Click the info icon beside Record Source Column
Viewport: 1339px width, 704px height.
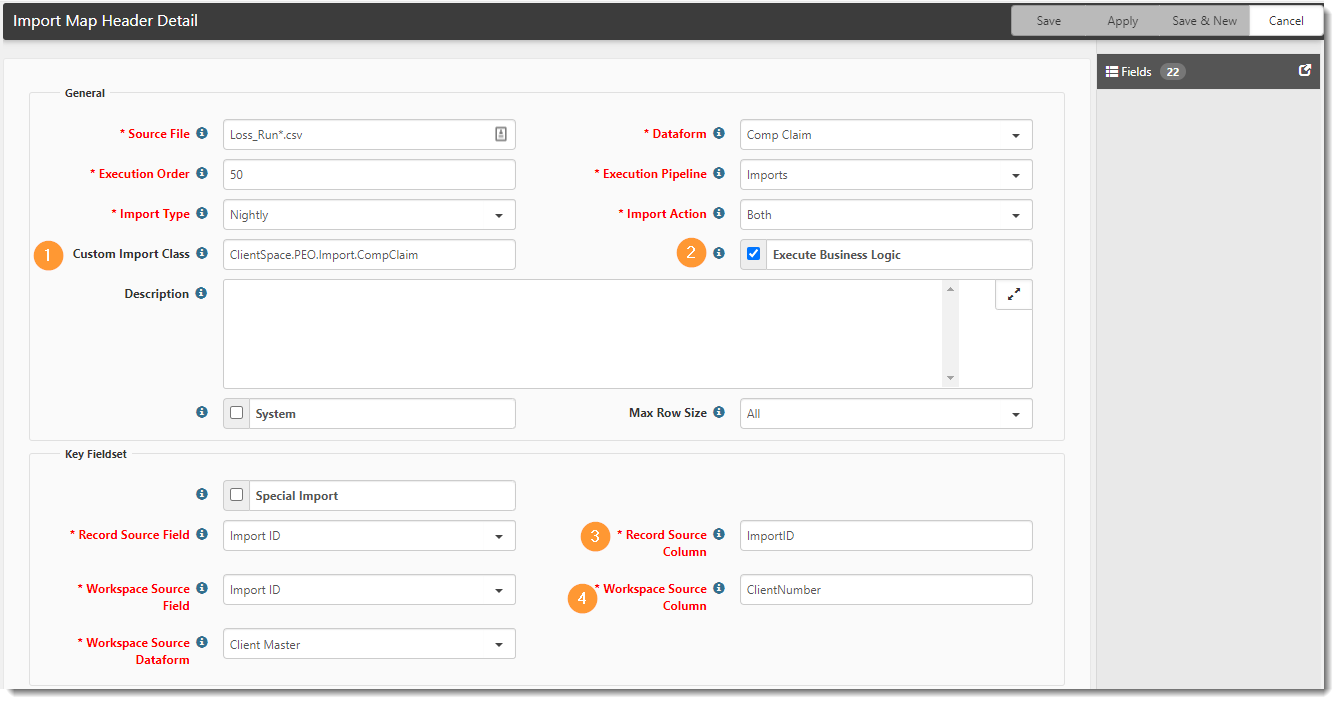(719, 534)
